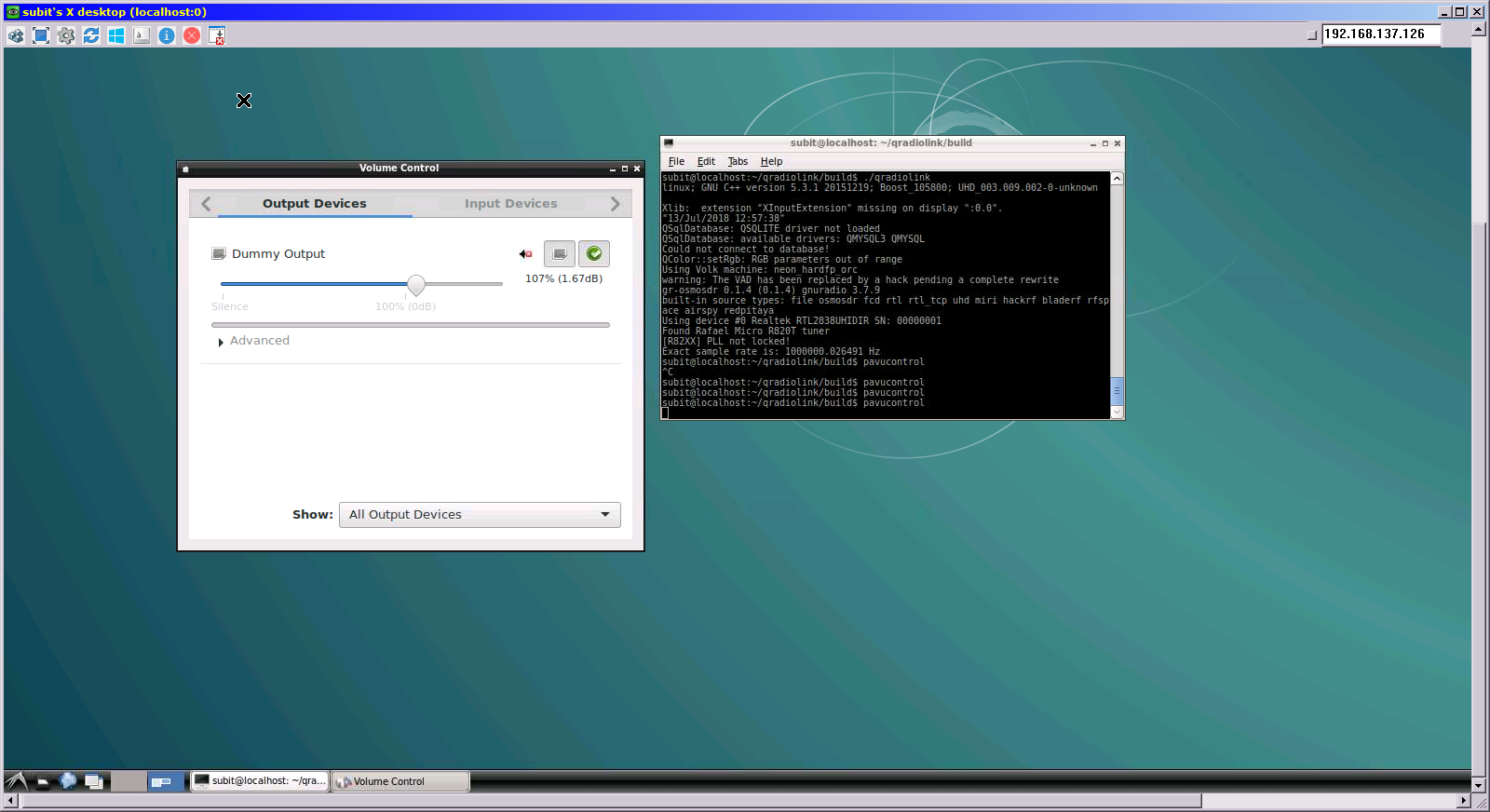Open the blue connection info icon

point(167,35)
